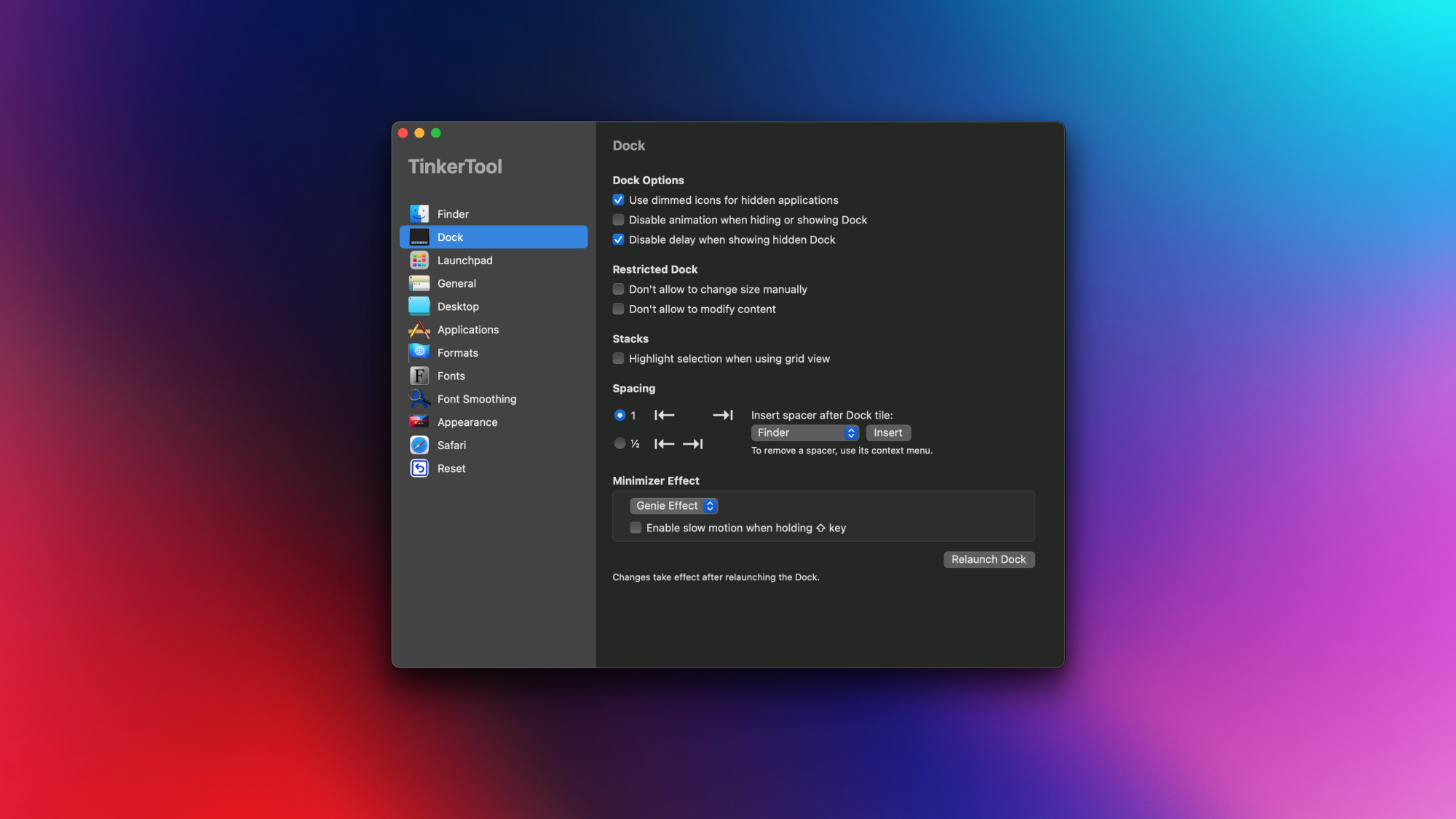Select the Dock icon in sidebar
The height and width of the screenshot is (819, 1456).
click(419, 237)
